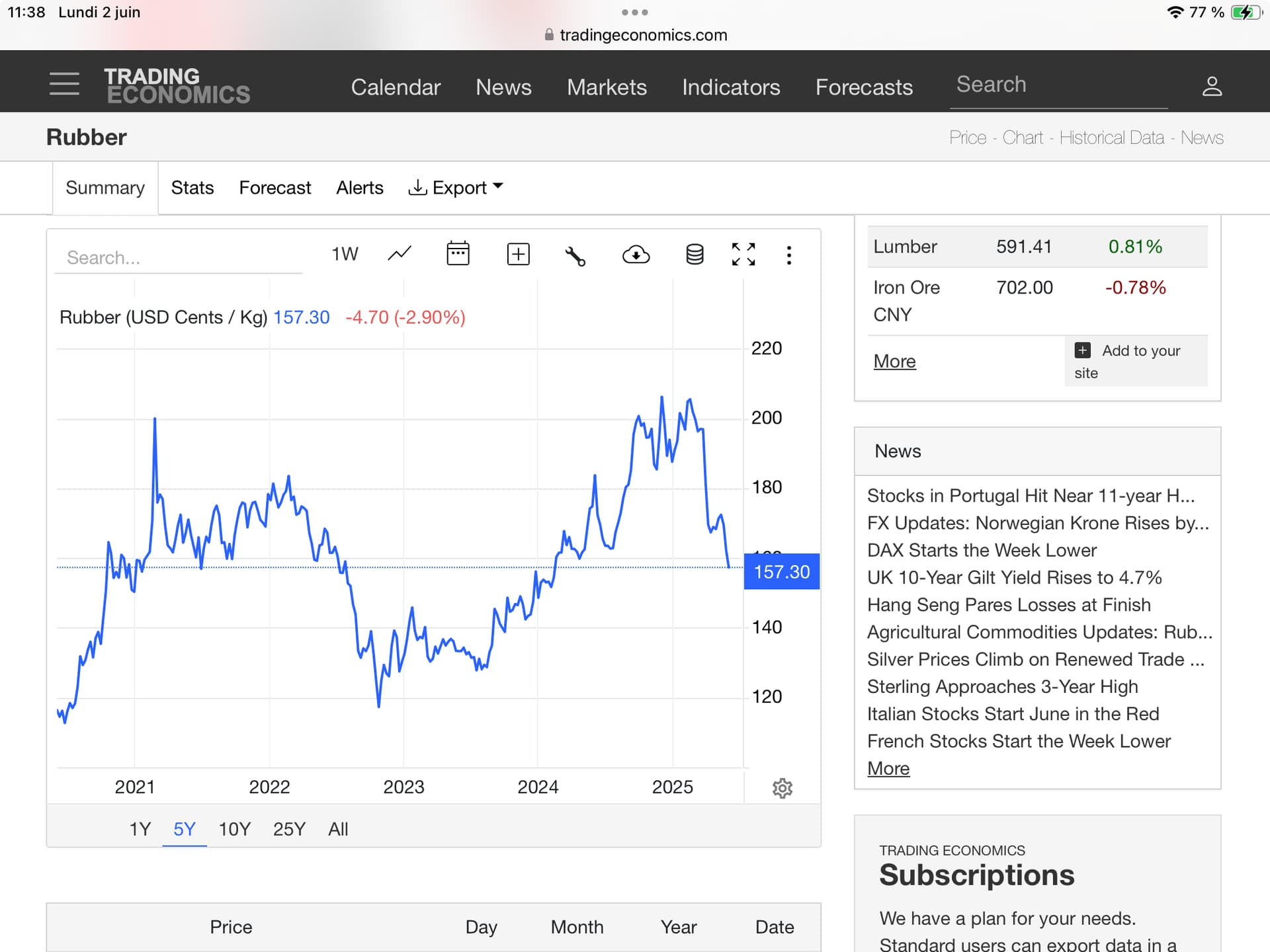This screenshot has height=952, width=1270.
Task: Click the chart Search field
Action: pos(179,258)
